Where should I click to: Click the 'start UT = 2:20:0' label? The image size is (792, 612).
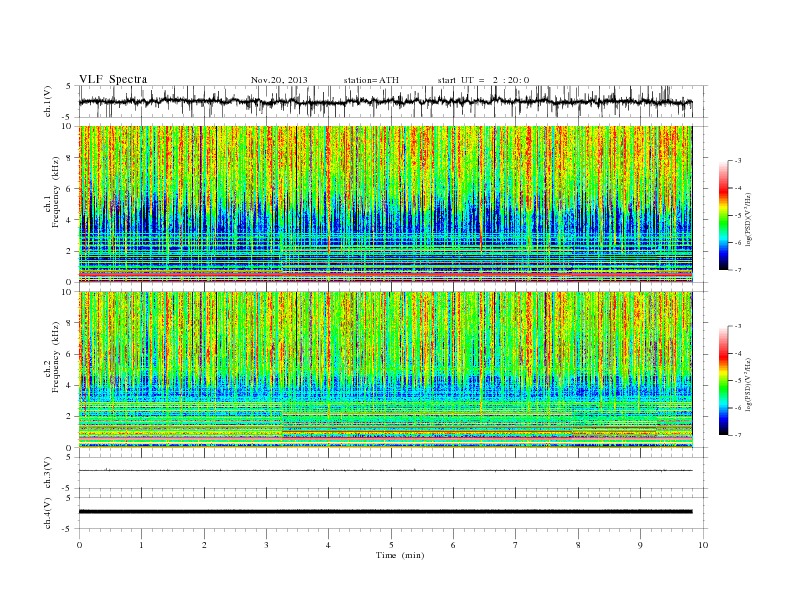point(483,80)
